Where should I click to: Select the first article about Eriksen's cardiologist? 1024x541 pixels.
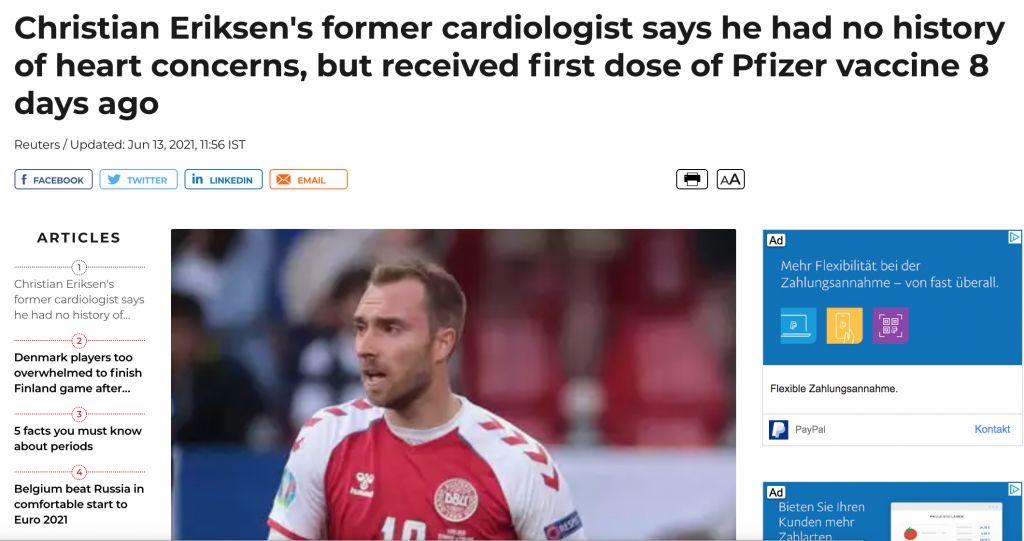79,300
